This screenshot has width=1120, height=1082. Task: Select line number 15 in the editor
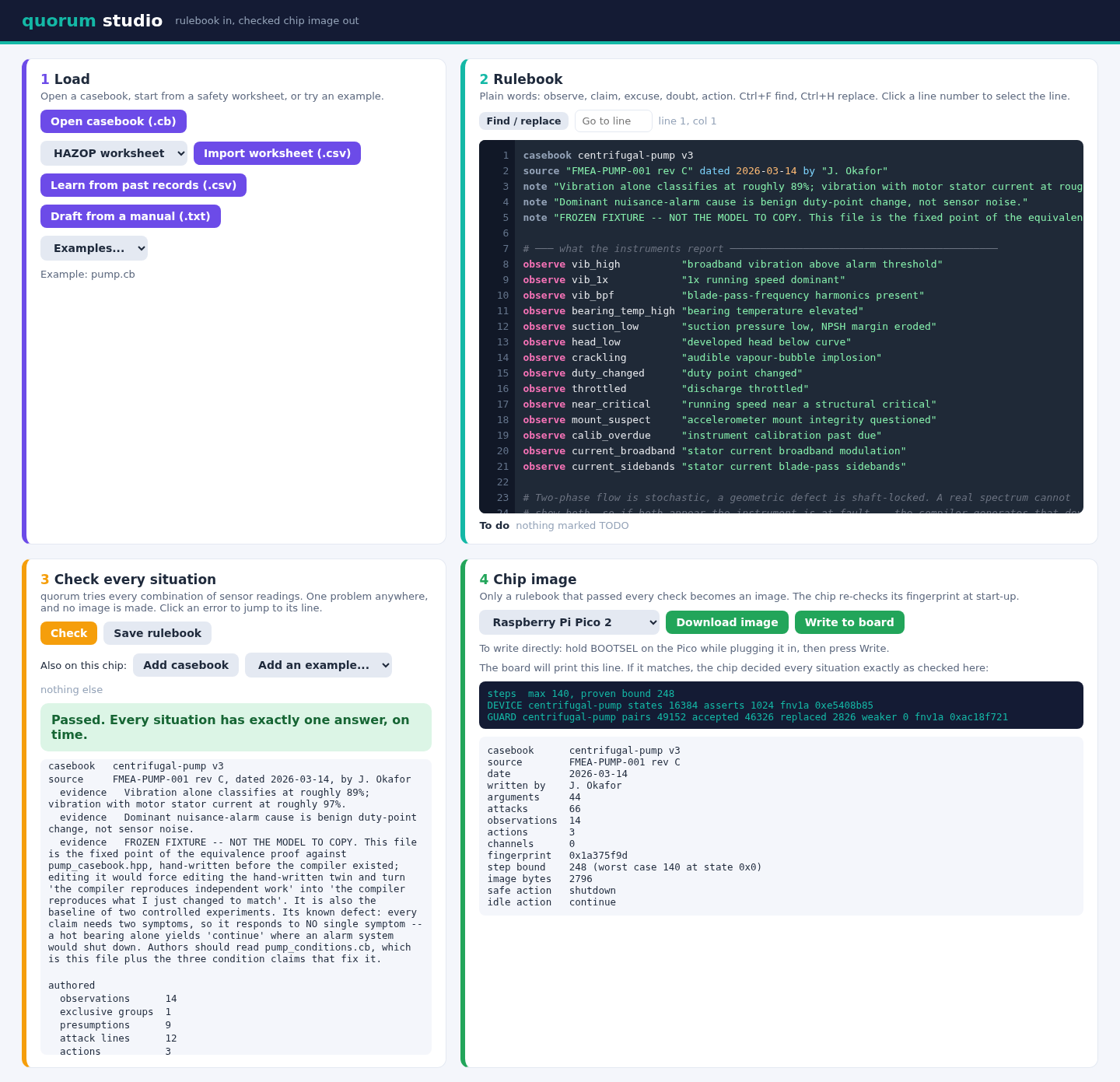[502, 373]
